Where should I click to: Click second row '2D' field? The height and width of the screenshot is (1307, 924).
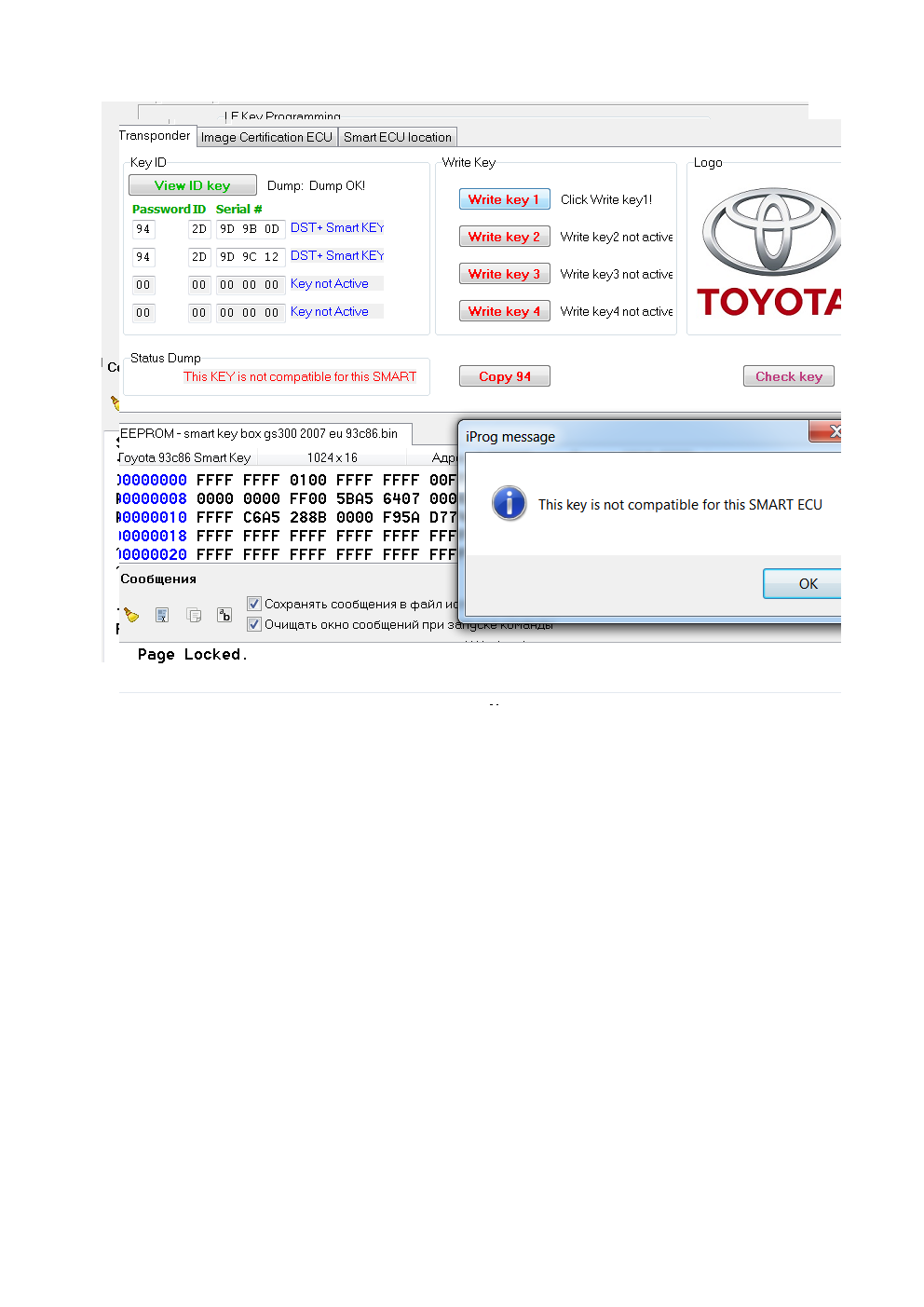(x=199, y=257)
